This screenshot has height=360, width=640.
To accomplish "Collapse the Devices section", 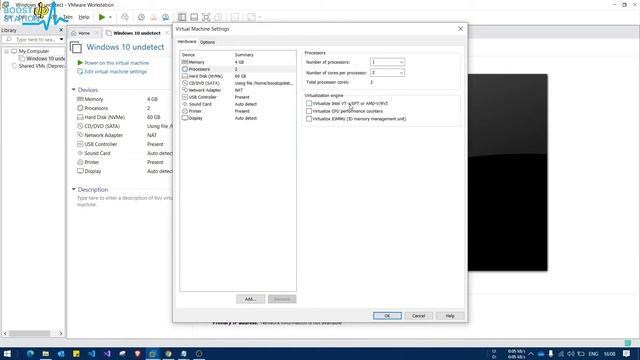I will coord(74,89).
